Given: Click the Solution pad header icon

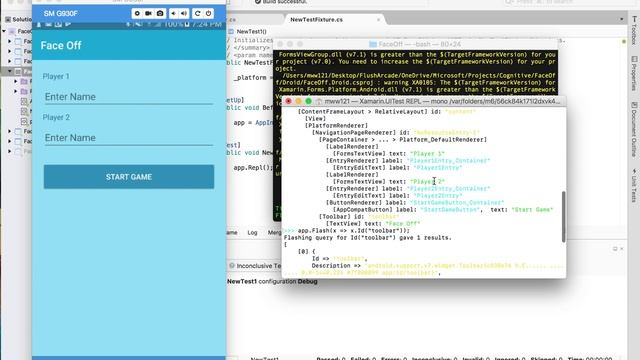Looking at the screenshot, I should click(8, 19).
